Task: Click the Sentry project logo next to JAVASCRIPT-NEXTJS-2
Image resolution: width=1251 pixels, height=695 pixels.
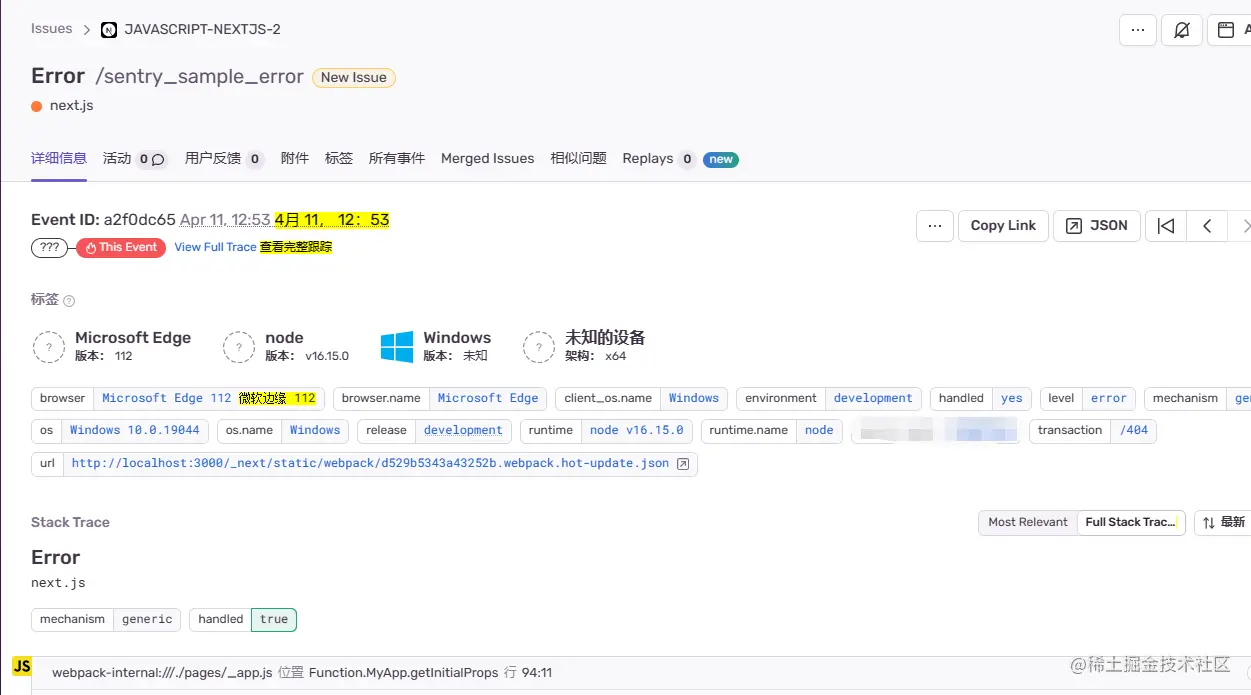Action: coord(109,29)
